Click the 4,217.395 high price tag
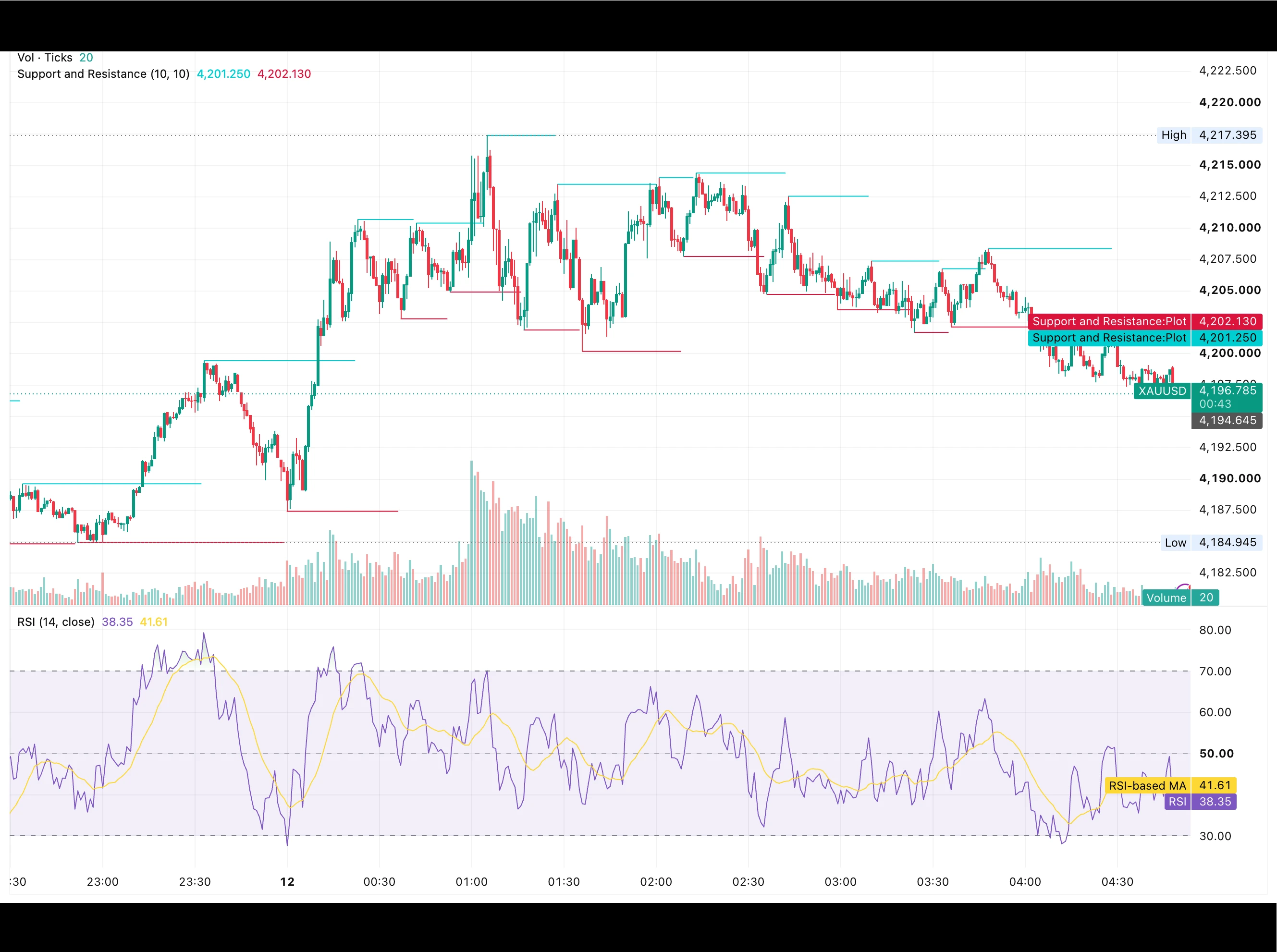The width and height of the screenshot is (1277, 952). pyautogui.click(x=1228, y=135)
